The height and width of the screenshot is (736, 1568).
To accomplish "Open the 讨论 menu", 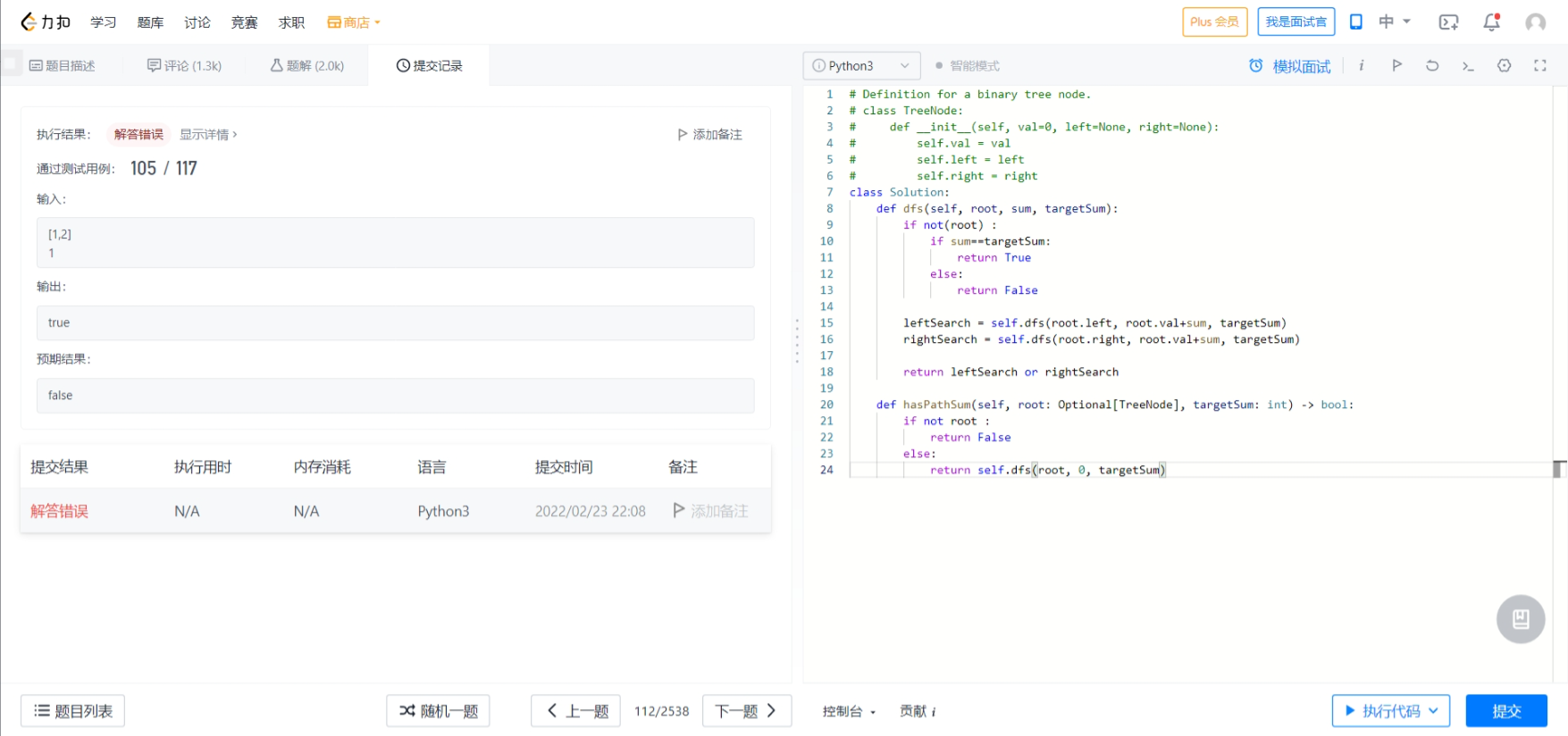I will tap(197, 22).
